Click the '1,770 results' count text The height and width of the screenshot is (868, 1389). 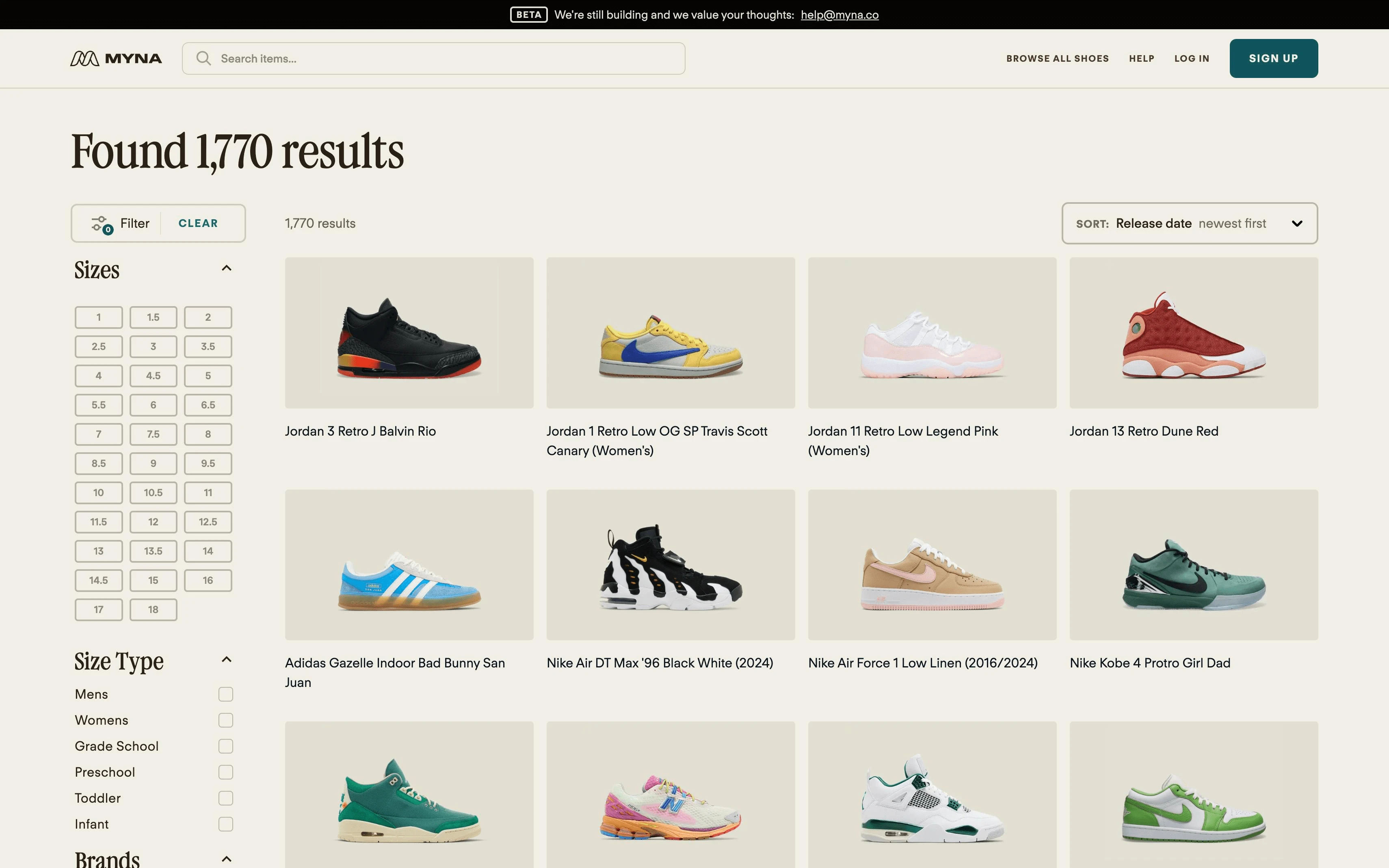pos(320,223)
